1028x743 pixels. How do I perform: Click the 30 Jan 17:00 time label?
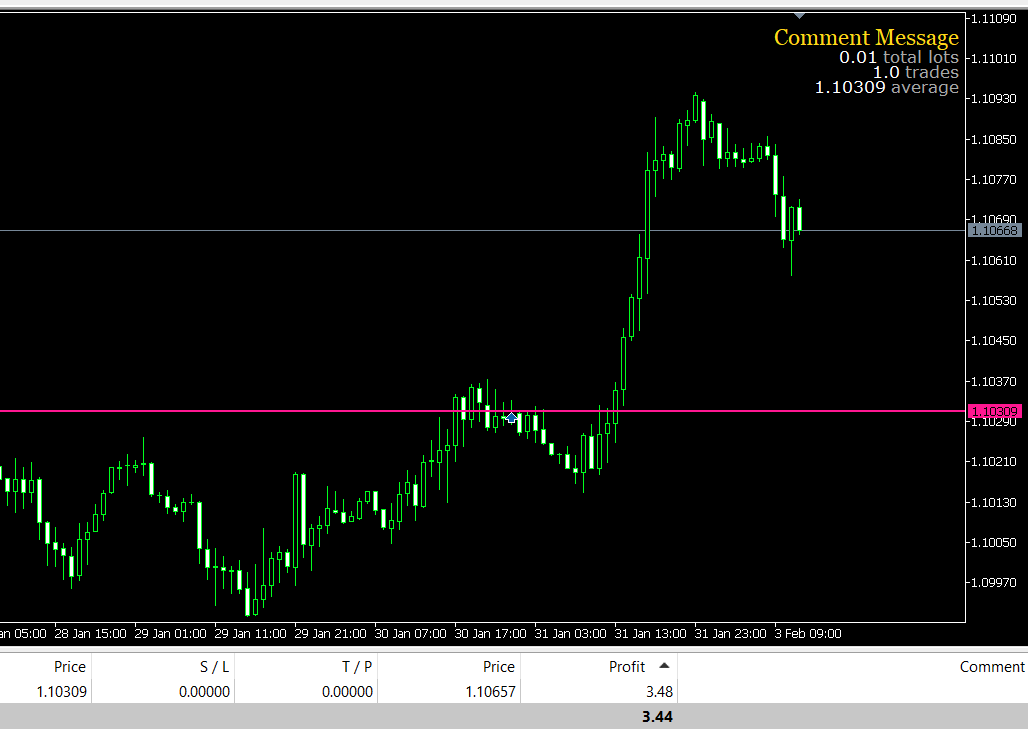tap(490, 633)
